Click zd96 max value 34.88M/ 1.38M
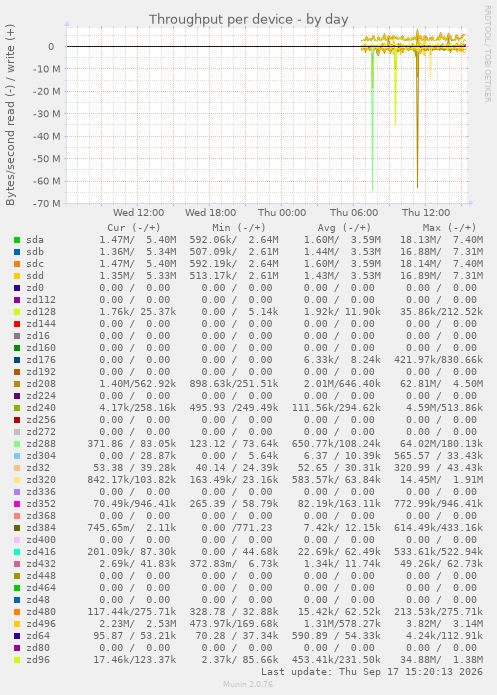This screenshot has height=695, width=497. tap(441, 660)
